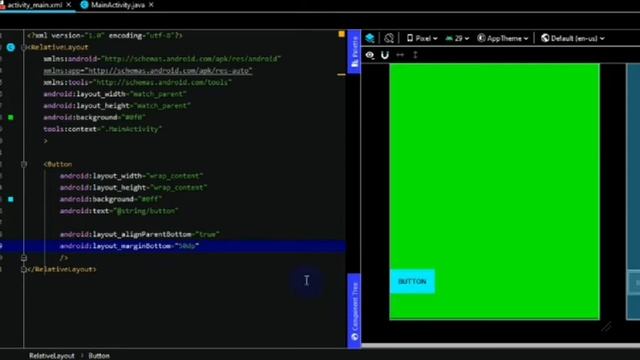Toggle view options eye icon
640x360 pixels.
[370, 55]
